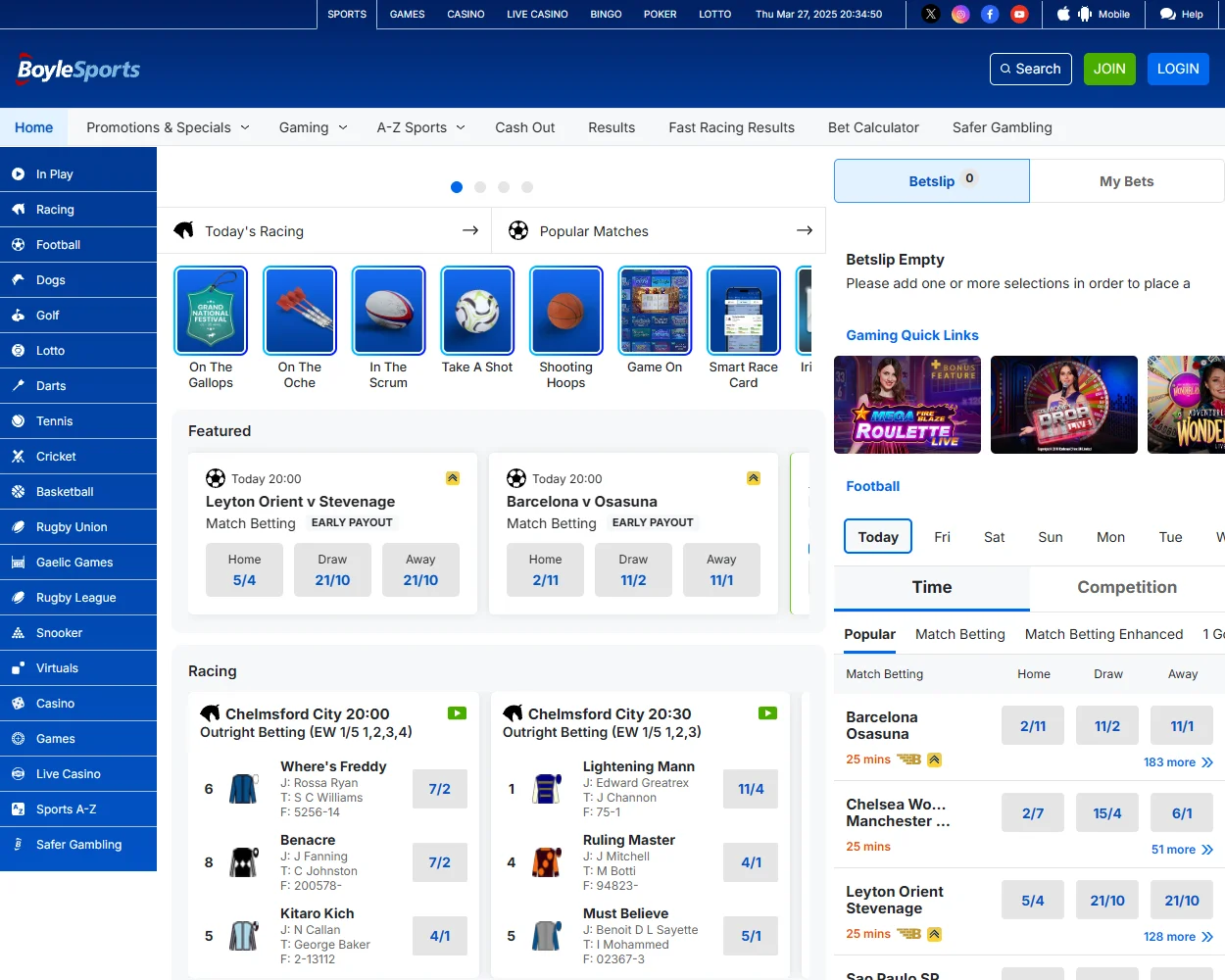Open the X (Twitter) social icon
This screenshot has width=1225, height=980.
(931, 14)
